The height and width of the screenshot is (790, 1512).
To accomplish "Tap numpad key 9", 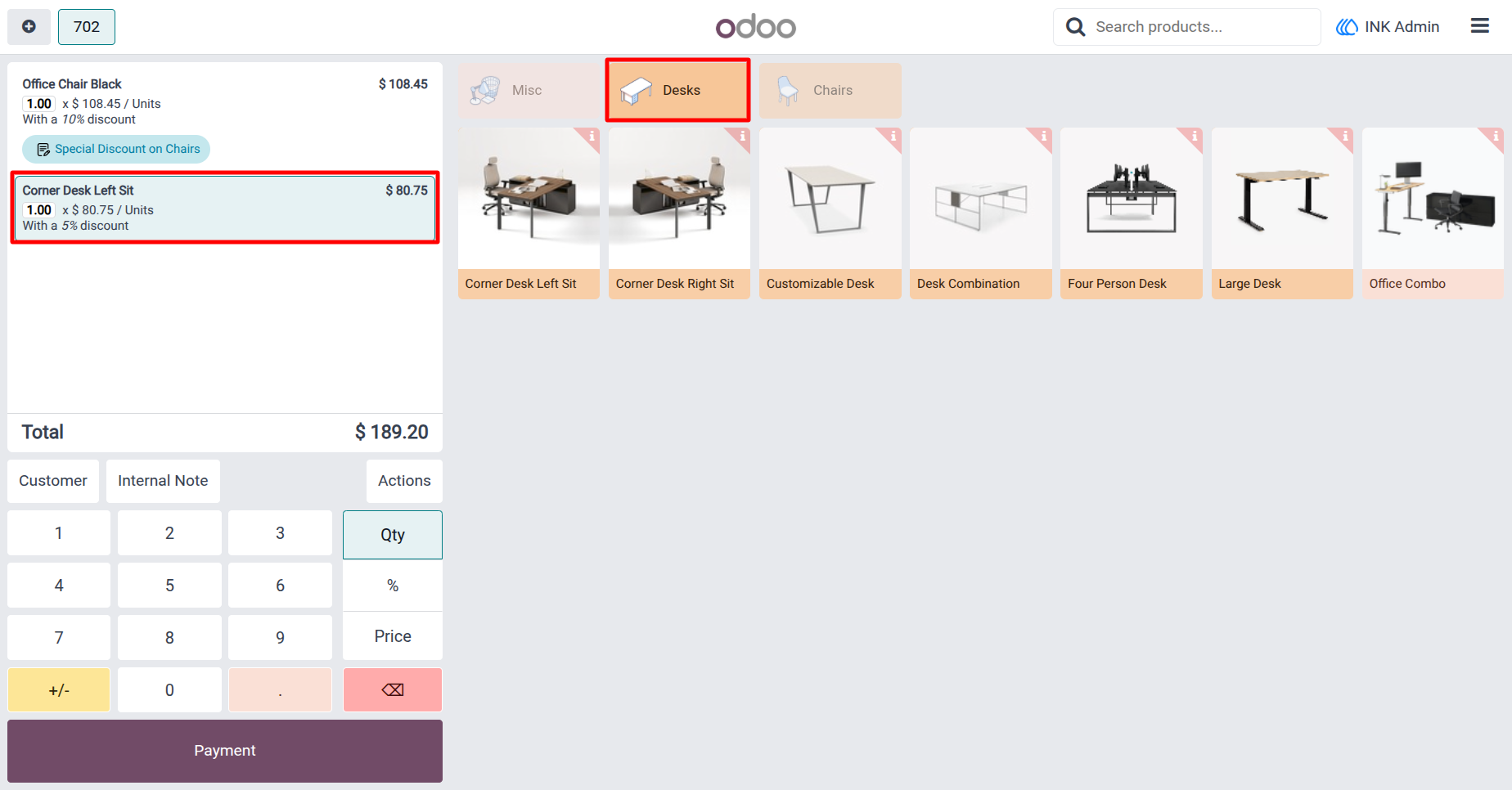I will click(280, 637).
